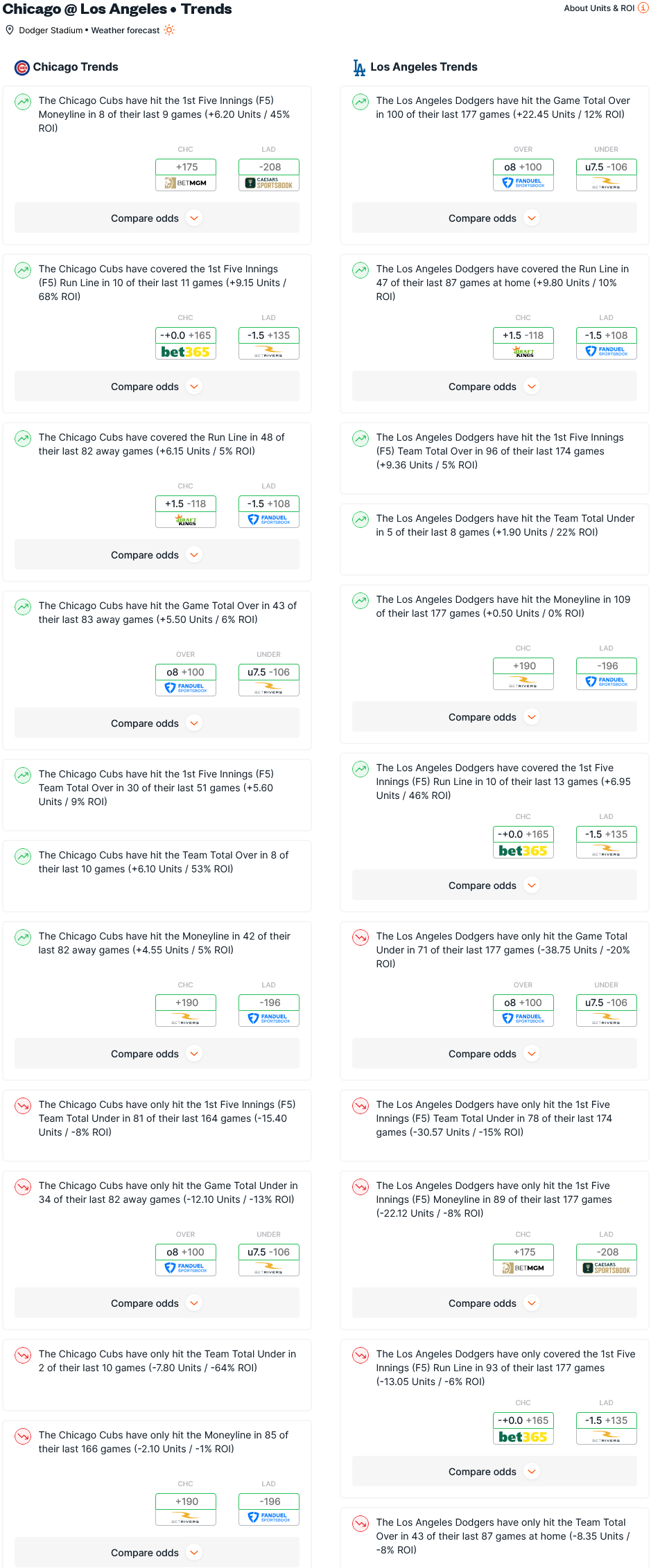651x1568 pixels.
Task: Click the Los Angeles Dodgers team logo
Action: (359, 67)
